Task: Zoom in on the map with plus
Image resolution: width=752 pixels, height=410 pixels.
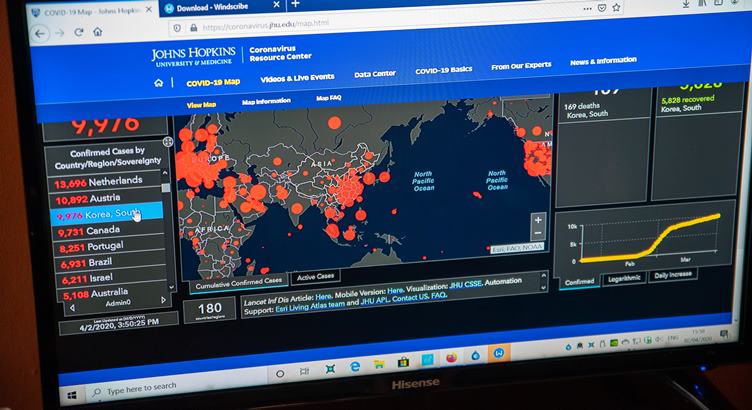Action: (538, 220)
